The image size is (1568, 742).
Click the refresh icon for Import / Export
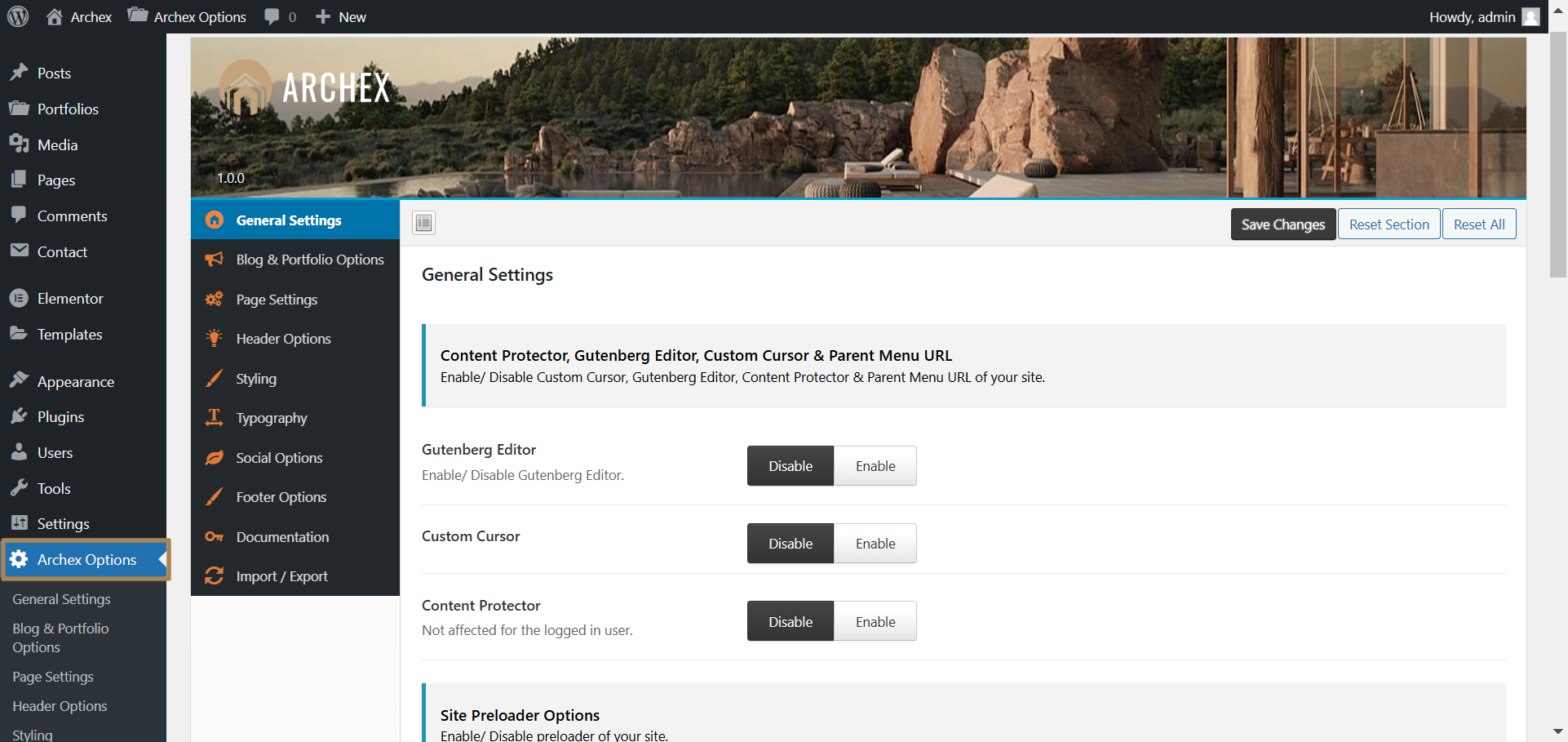click(215, 575)
